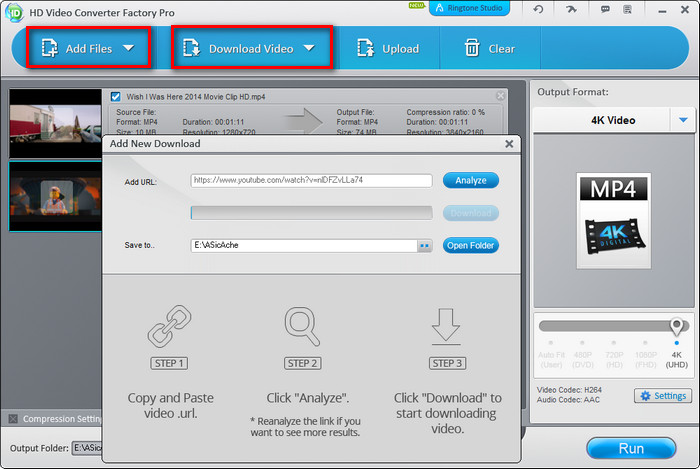
Task: Click the Analyze button
Action: (471, 180)
